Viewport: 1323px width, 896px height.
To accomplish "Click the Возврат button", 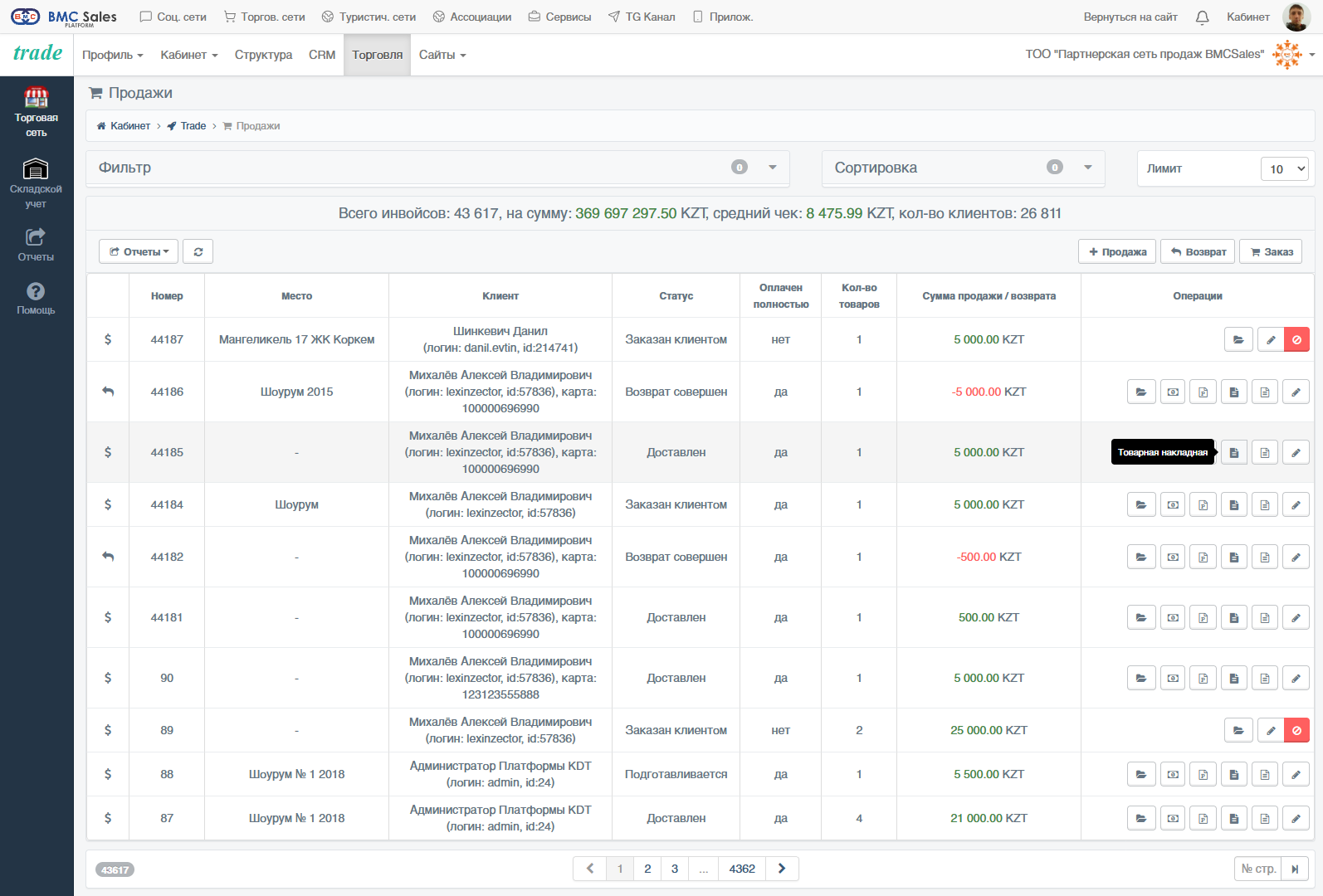I will point(1198,251).
